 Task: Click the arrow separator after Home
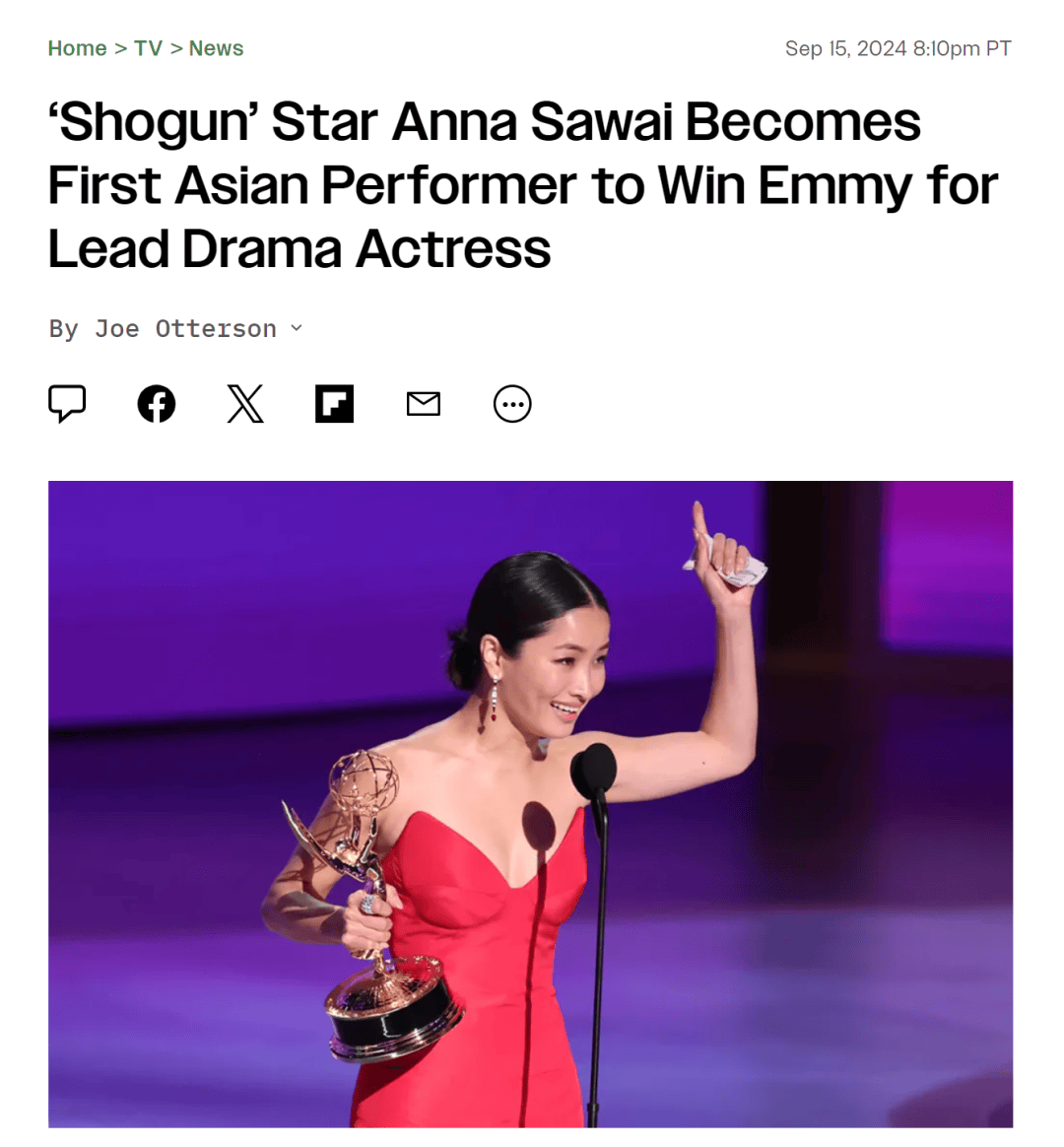point(120,48)
